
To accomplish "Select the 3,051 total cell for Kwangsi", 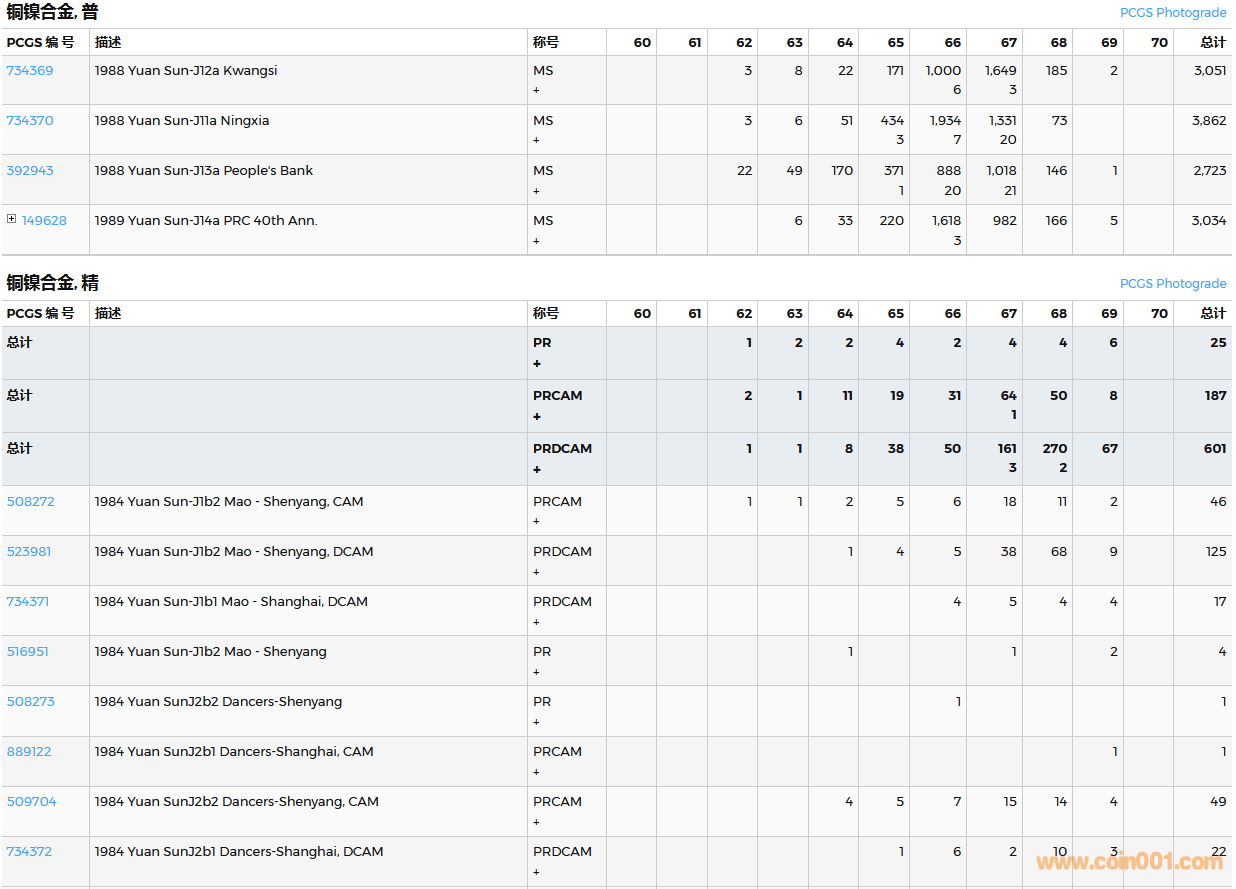I will [x=1209, y=71].
